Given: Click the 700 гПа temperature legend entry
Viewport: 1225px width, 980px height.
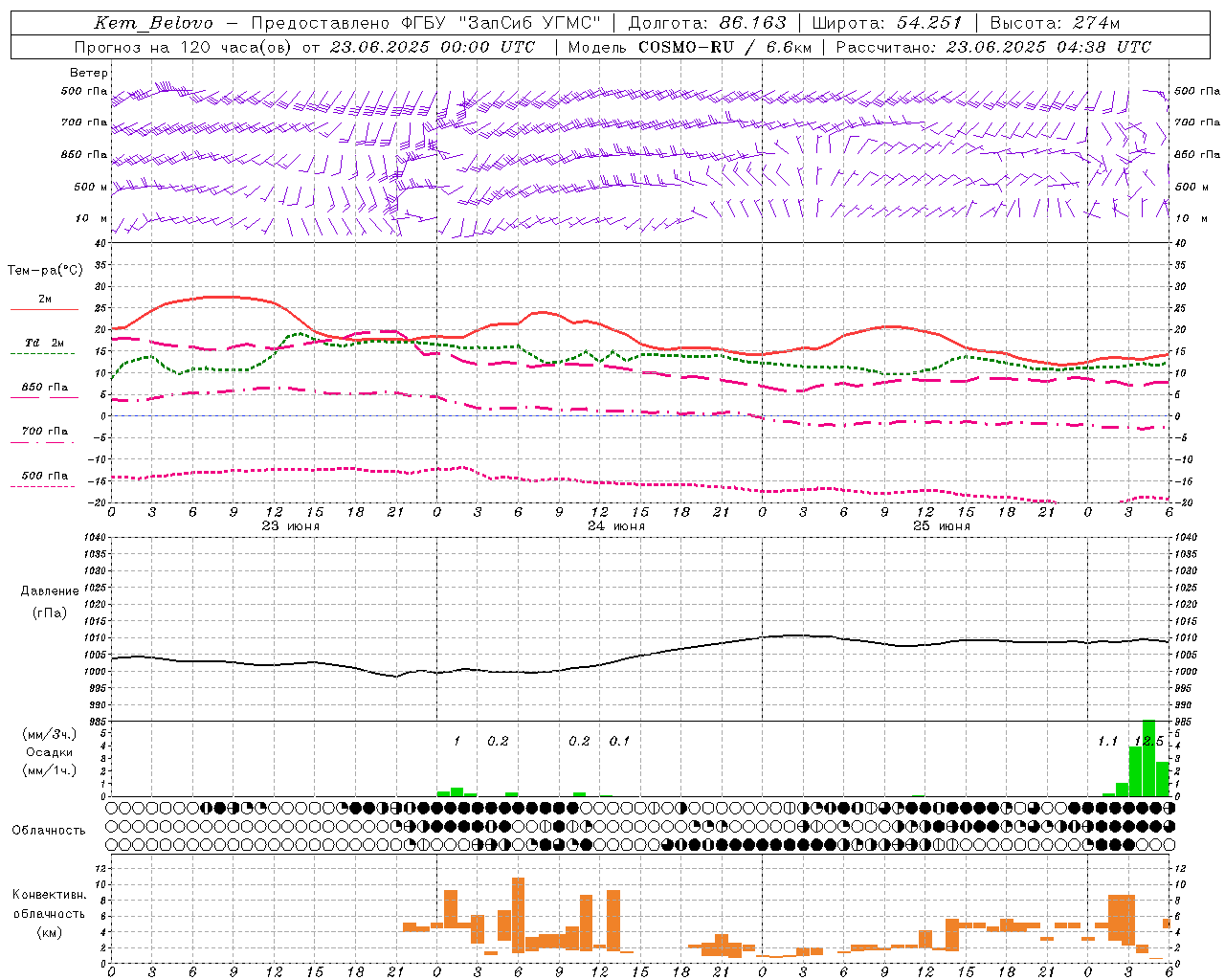Looking at the screenshot, I should click(44, 432).
